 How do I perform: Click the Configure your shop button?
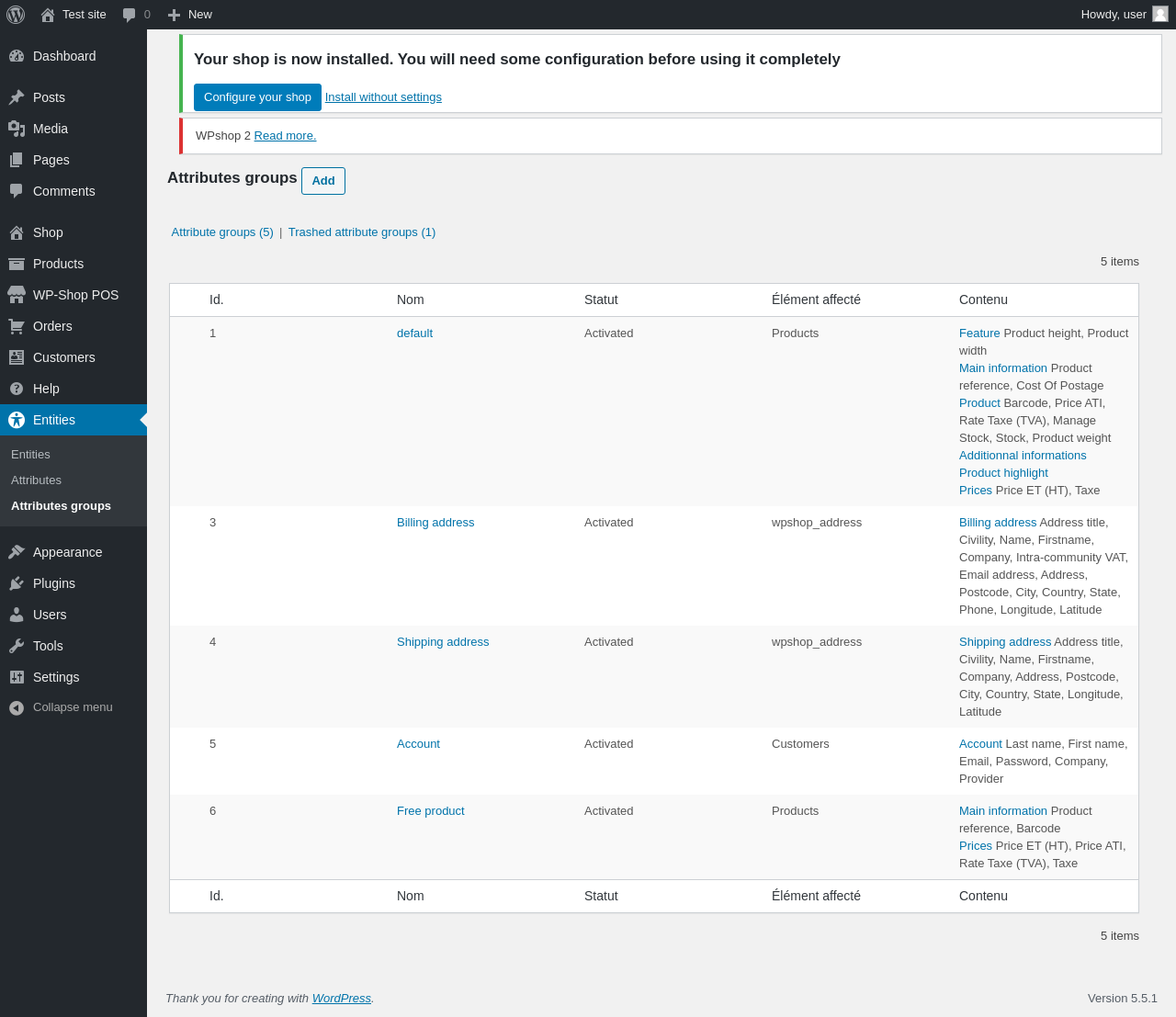pyautogui.click(x=257, y=97)
